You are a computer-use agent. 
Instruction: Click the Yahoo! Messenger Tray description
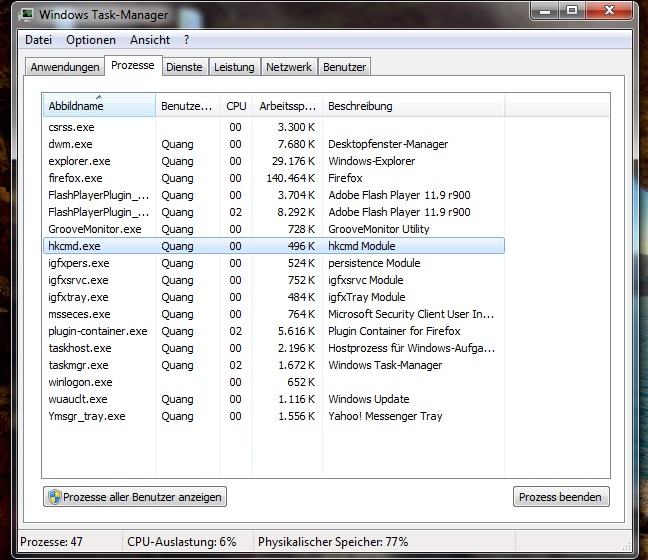click(x=385, y=416)
